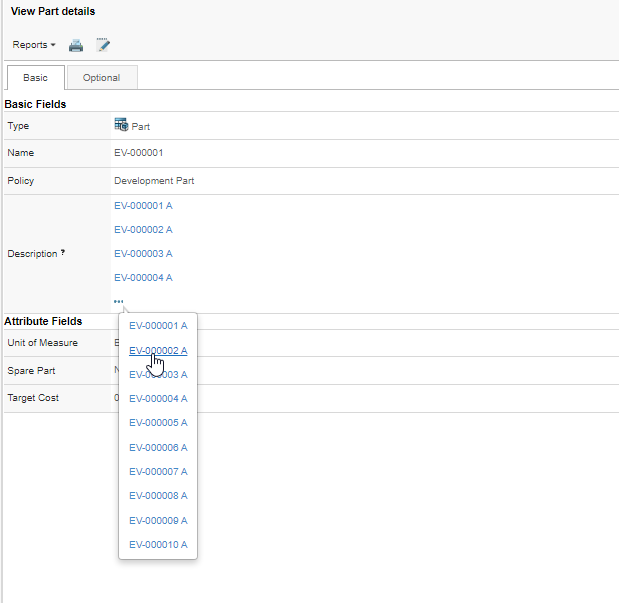Select underlined EV-000002 A in popup list
This screenshot has height=603, width=619.
(158, 350)
